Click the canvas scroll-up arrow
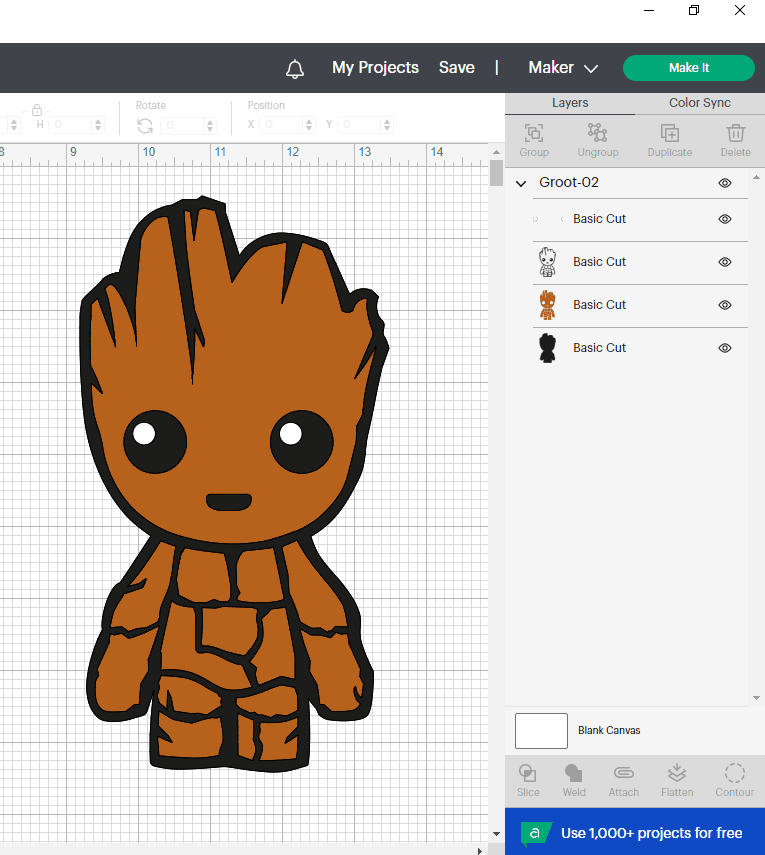 (496, 152)
